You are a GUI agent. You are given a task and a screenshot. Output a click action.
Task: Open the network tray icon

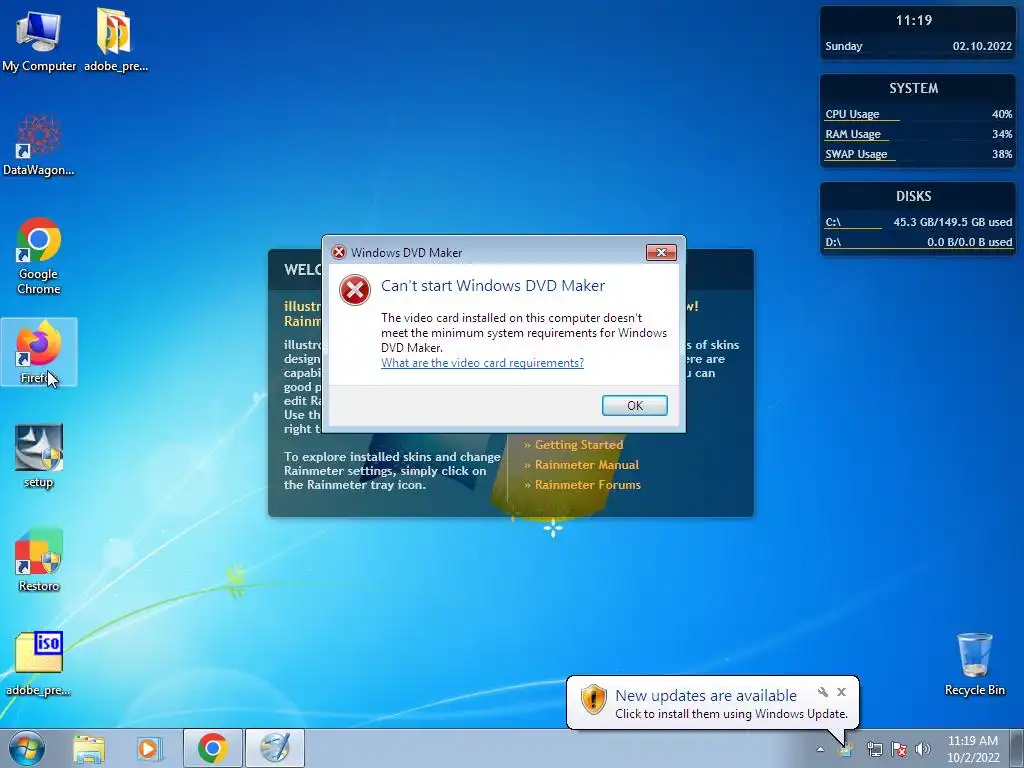(x=874, y=749)
